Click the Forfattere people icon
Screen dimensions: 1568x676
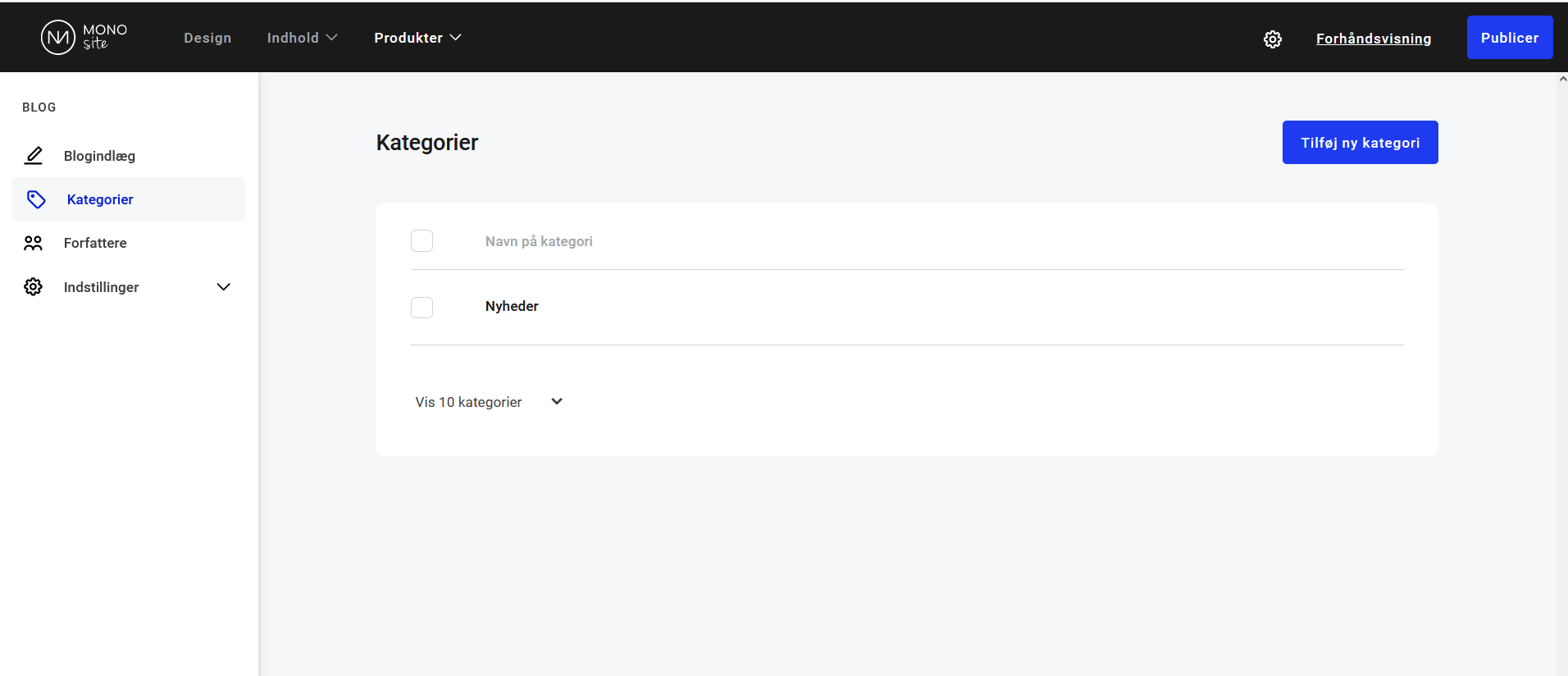tap(33, 243)
